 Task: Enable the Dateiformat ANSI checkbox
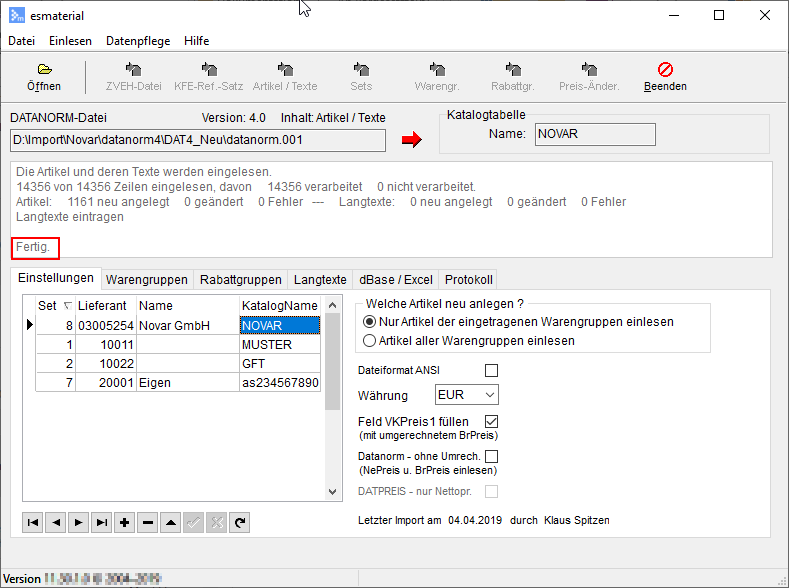pos(491,370)
